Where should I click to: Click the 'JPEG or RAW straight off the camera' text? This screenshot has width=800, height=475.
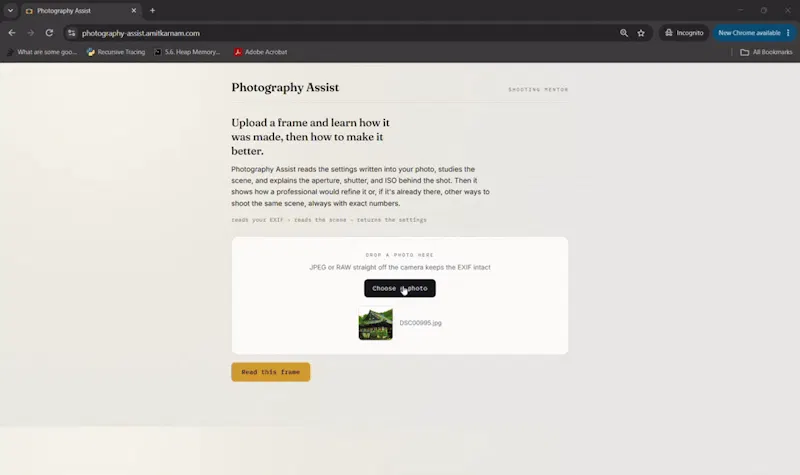tap(399, 267)
